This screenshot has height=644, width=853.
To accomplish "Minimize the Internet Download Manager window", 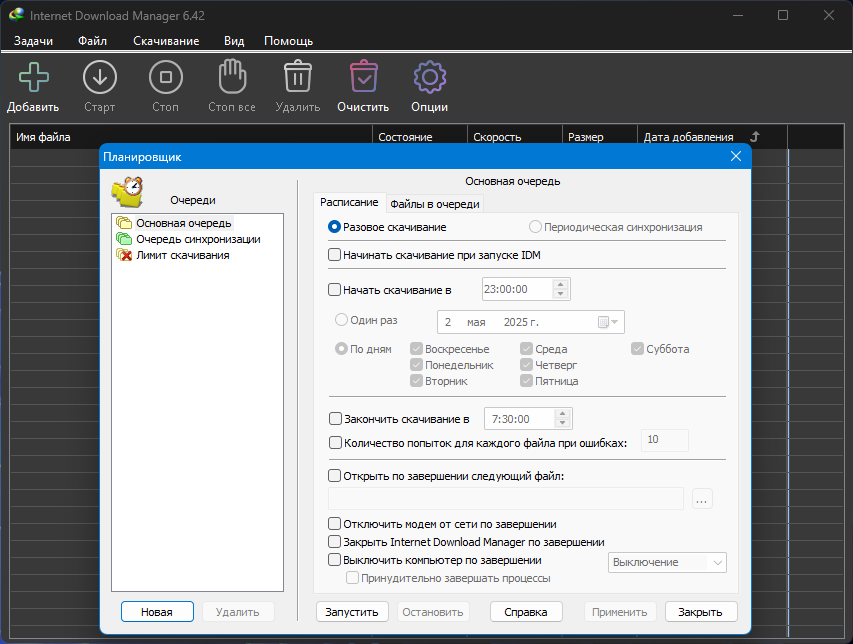I will click(738, 15).
